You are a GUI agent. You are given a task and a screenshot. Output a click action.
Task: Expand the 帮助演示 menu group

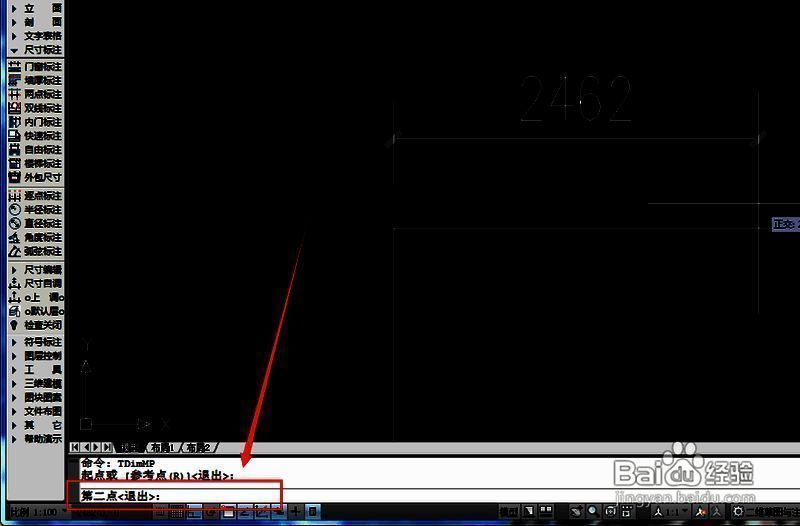(35, 438)
